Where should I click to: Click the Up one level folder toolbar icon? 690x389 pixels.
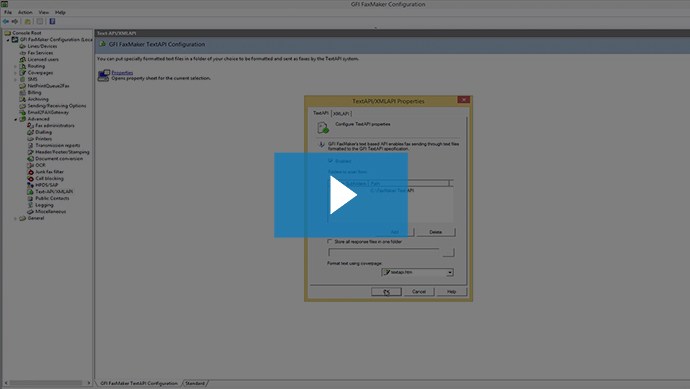click(27, 21)
